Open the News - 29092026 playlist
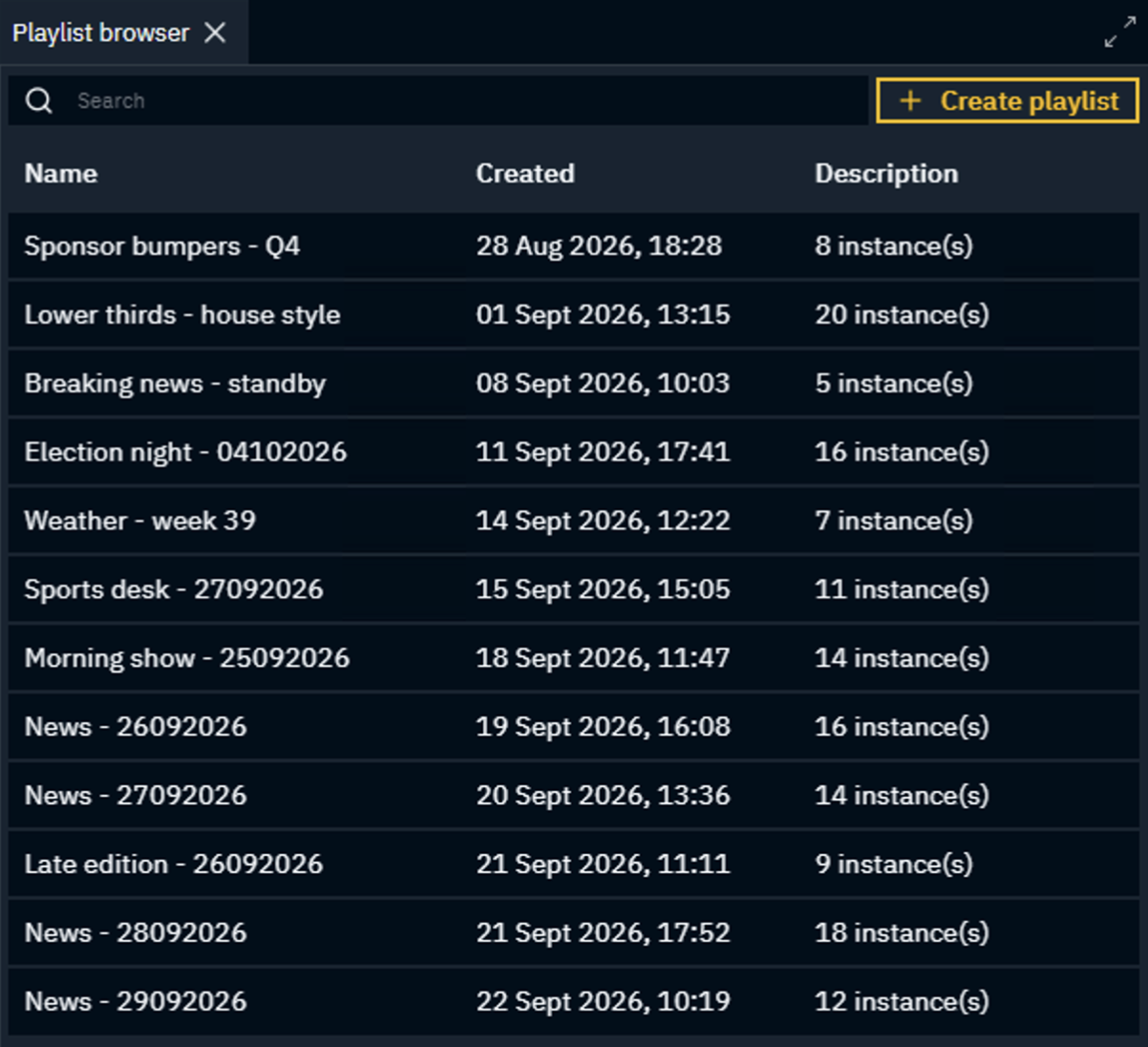 [x=573, y=1002]
